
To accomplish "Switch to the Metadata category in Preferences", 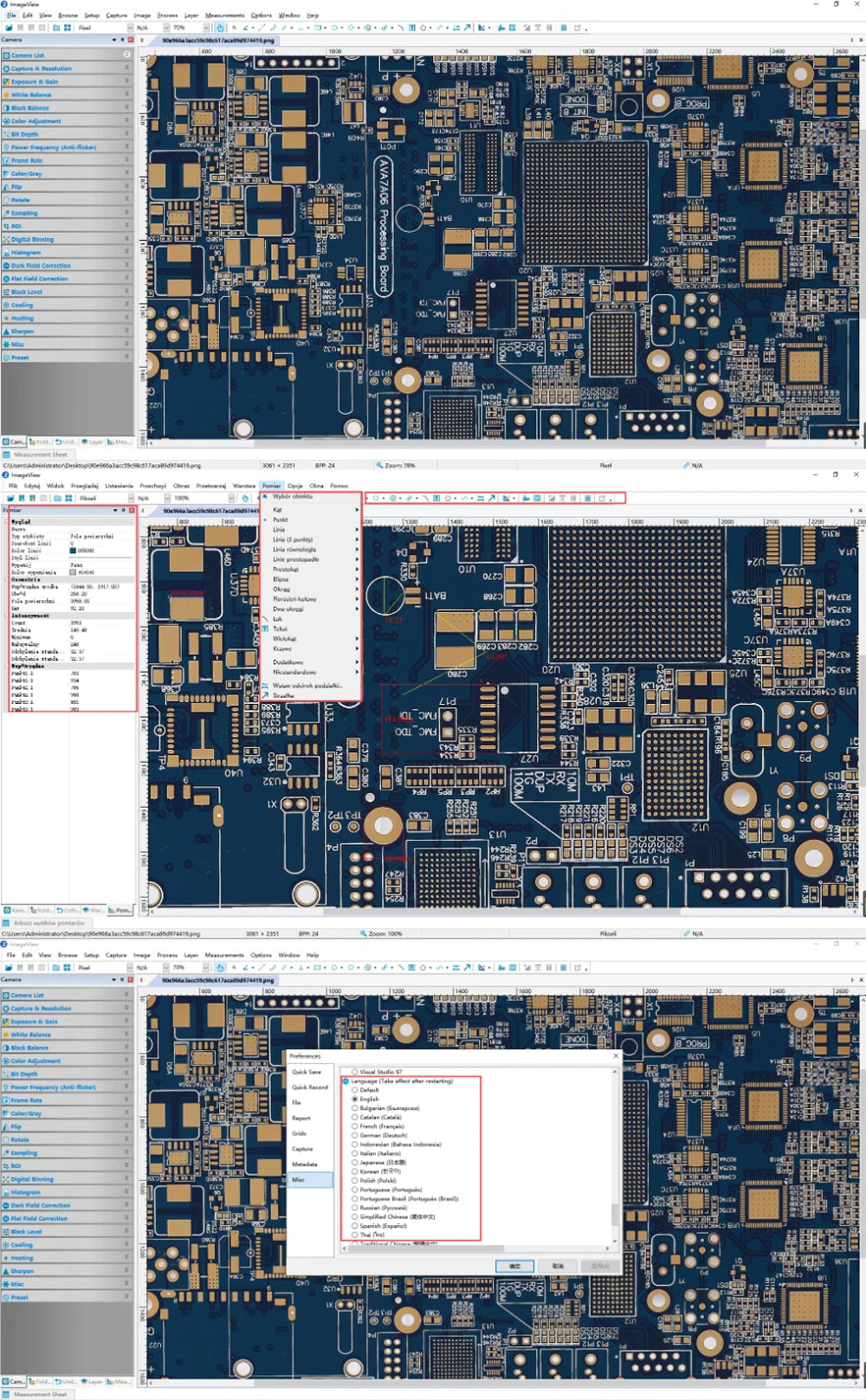I will tap(305, 1165).
